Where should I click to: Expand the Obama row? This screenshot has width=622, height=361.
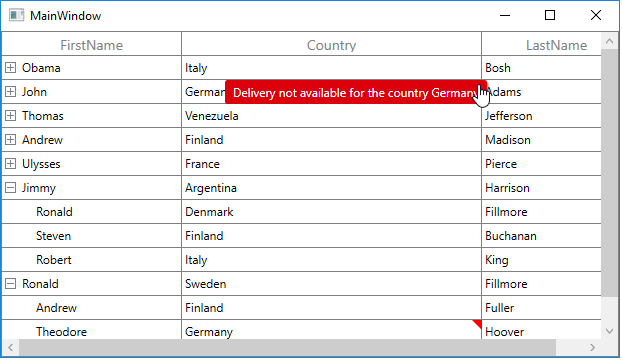(11, 68)
